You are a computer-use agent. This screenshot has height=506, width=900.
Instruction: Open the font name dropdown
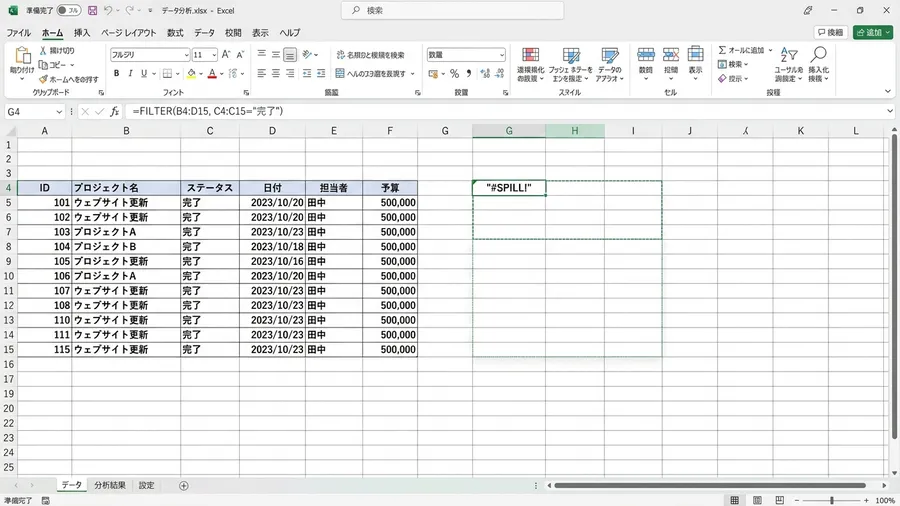tap(187, 55)
